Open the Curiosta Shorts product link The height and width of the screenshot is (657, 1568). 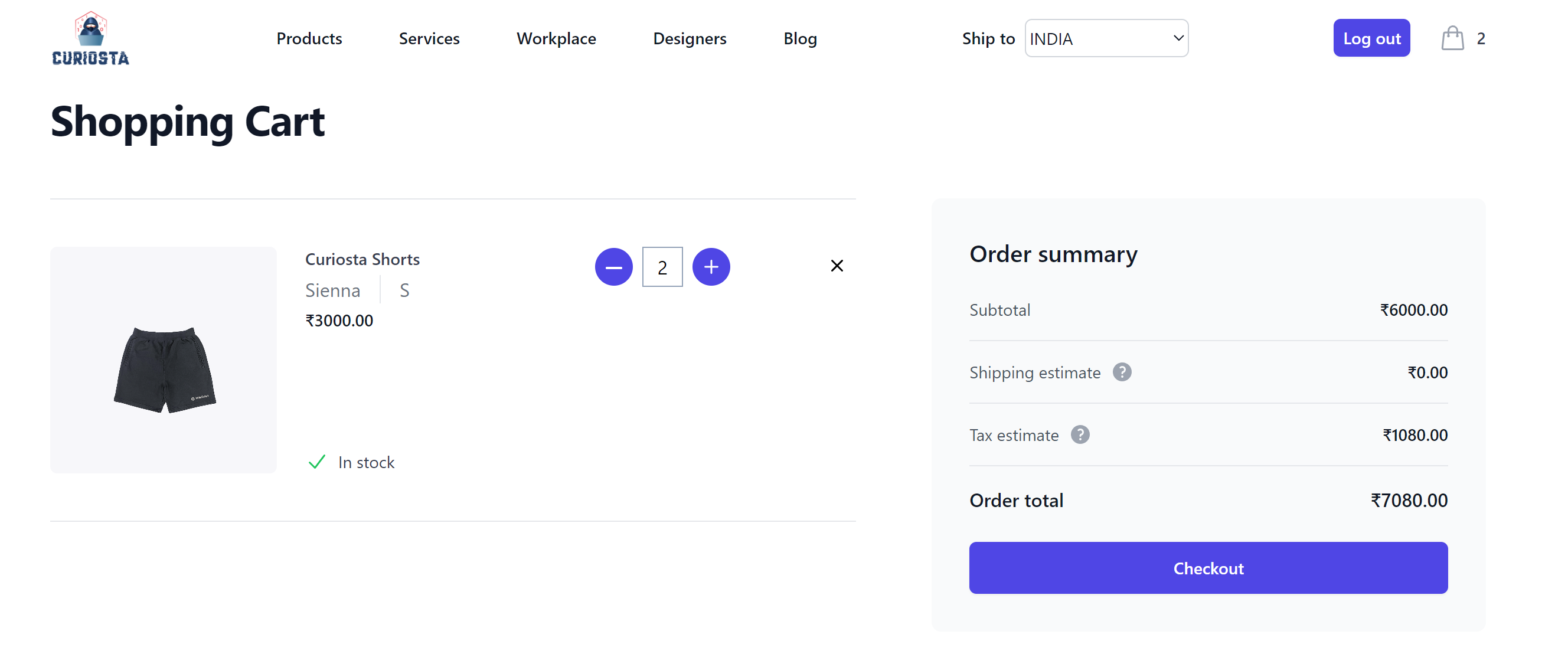[362, 258]
